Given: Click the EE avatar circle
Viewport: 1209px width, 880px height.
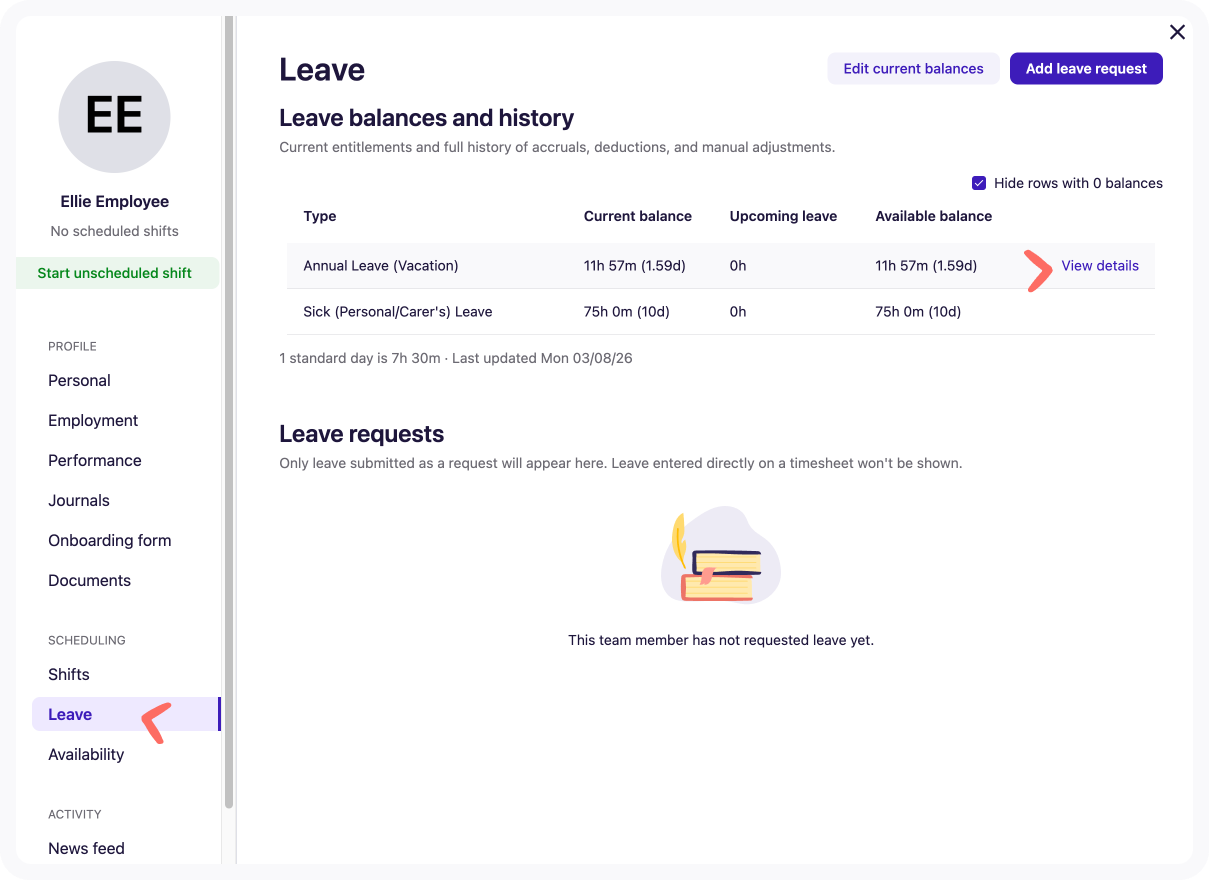Looking at the screenshot, I should [115, 117].
